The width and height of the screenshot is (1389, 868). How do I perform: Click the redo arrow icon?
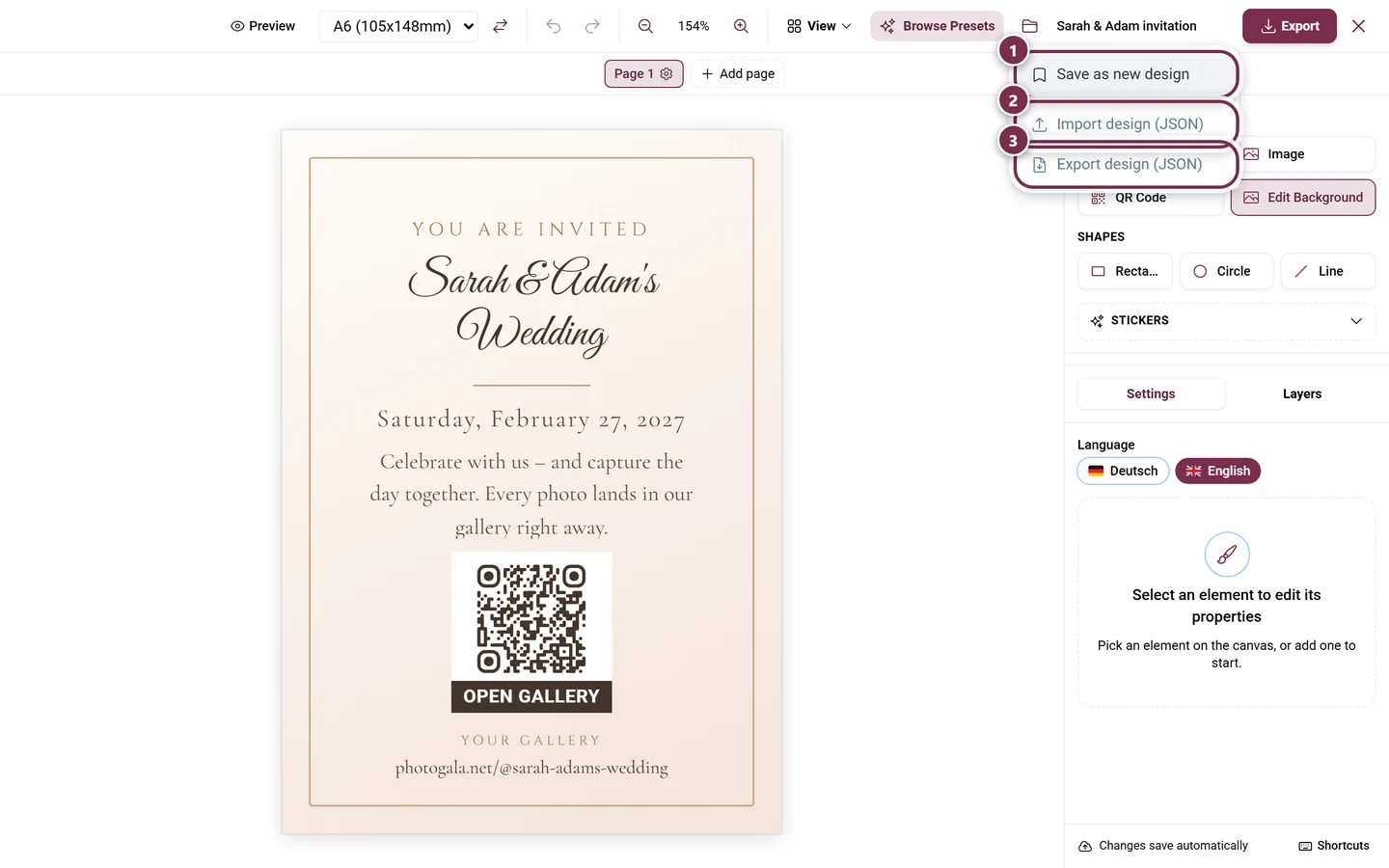[x=592, y=26]
